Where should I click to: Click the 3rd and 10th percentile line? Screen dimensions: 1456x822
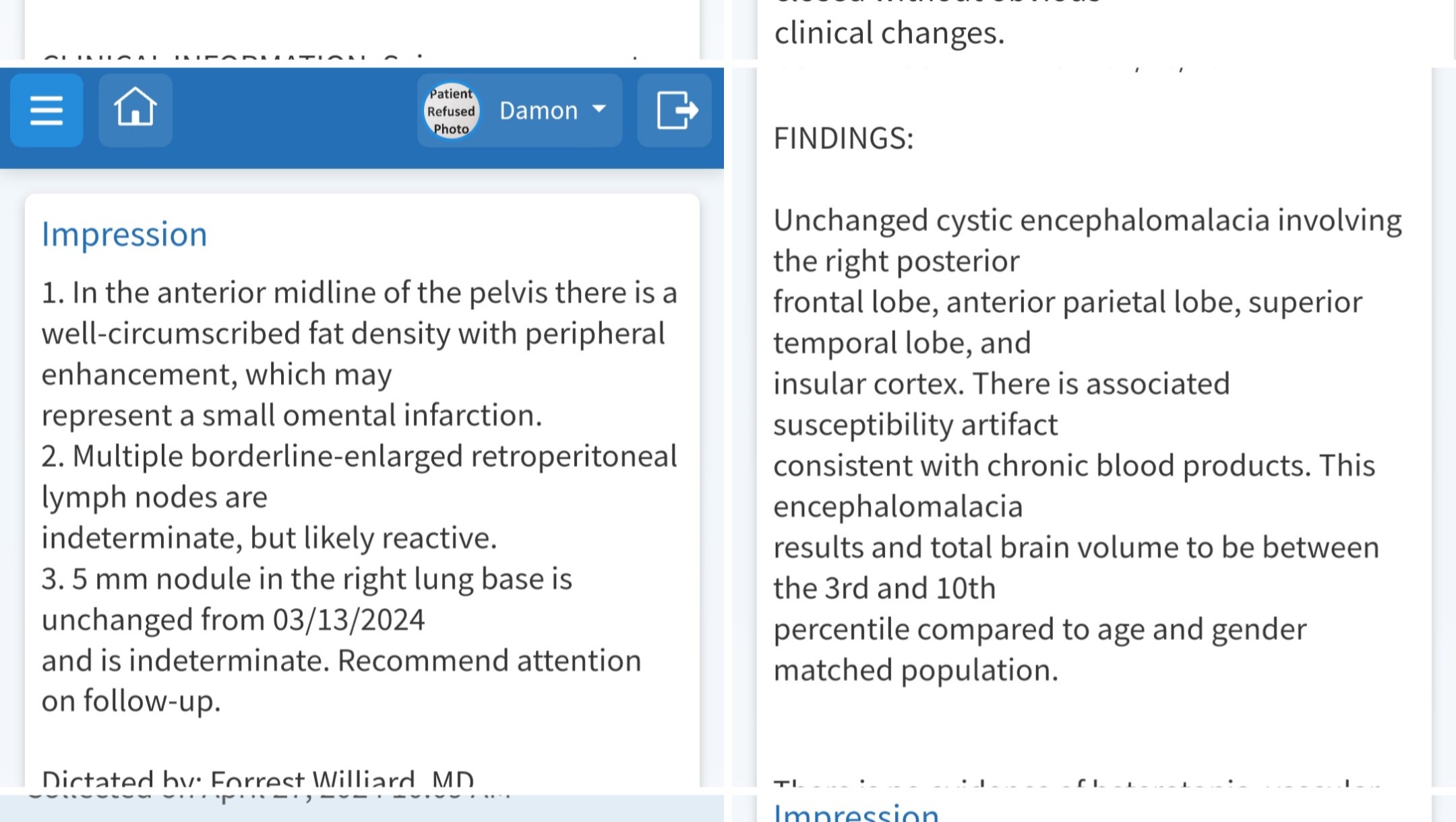pyautogui.click(x=884, y=588)
